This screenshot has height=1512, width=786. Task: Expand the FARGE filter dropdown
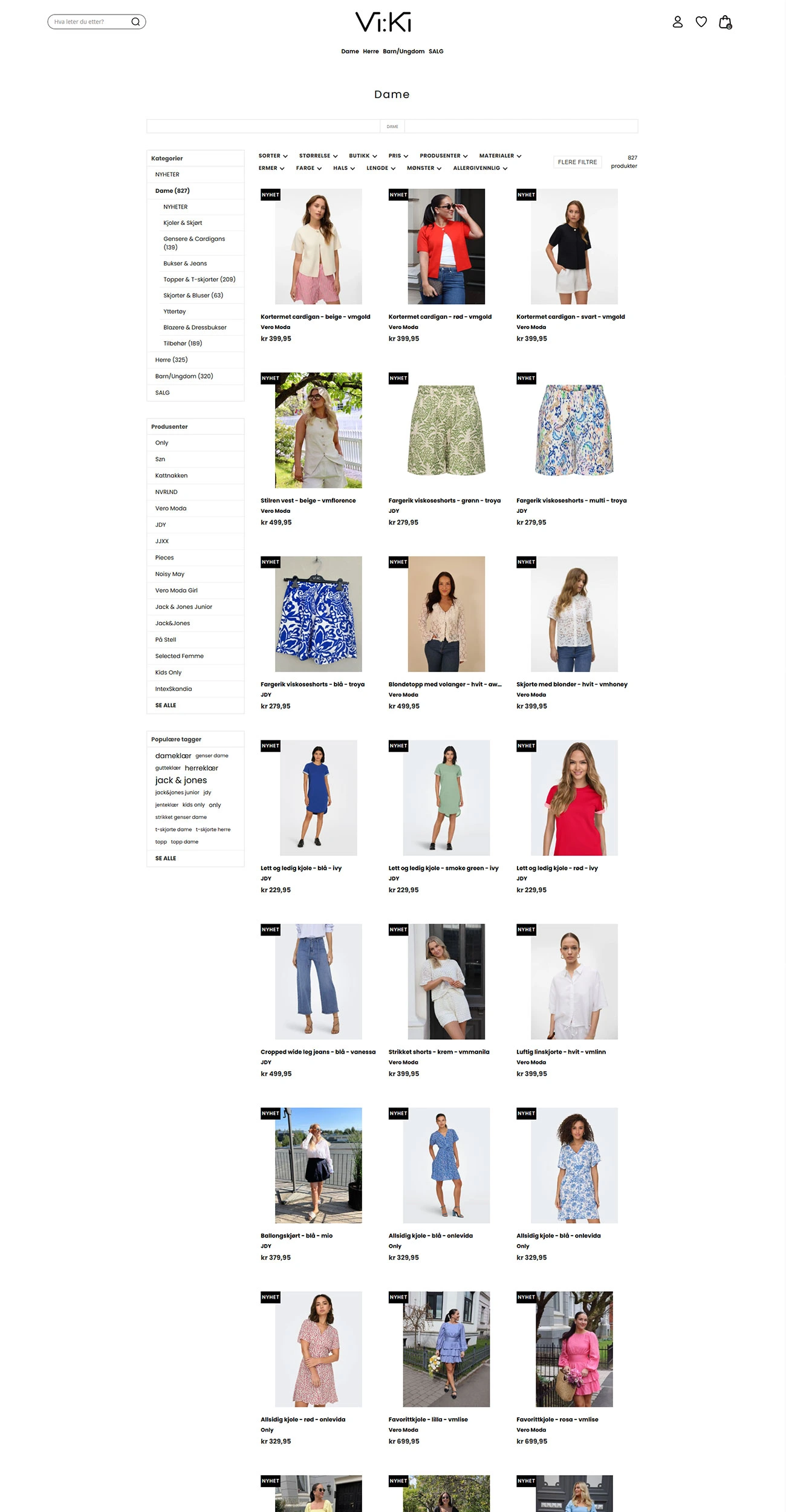(308, 168)
